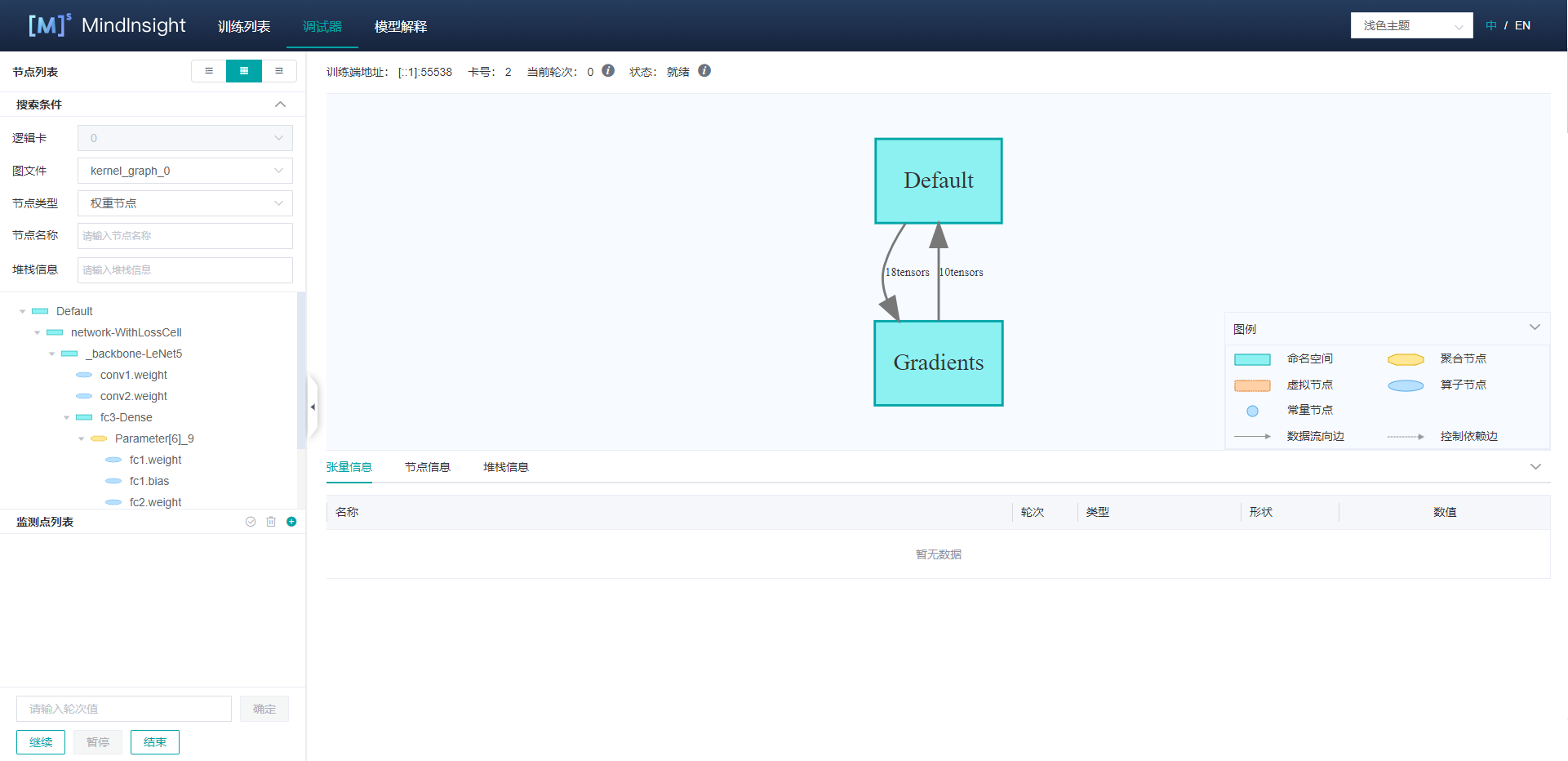Click the continue (继续) button
The height and width of the screenshot is (761, 1568).
pyautogui.click(x=41, y=742)
